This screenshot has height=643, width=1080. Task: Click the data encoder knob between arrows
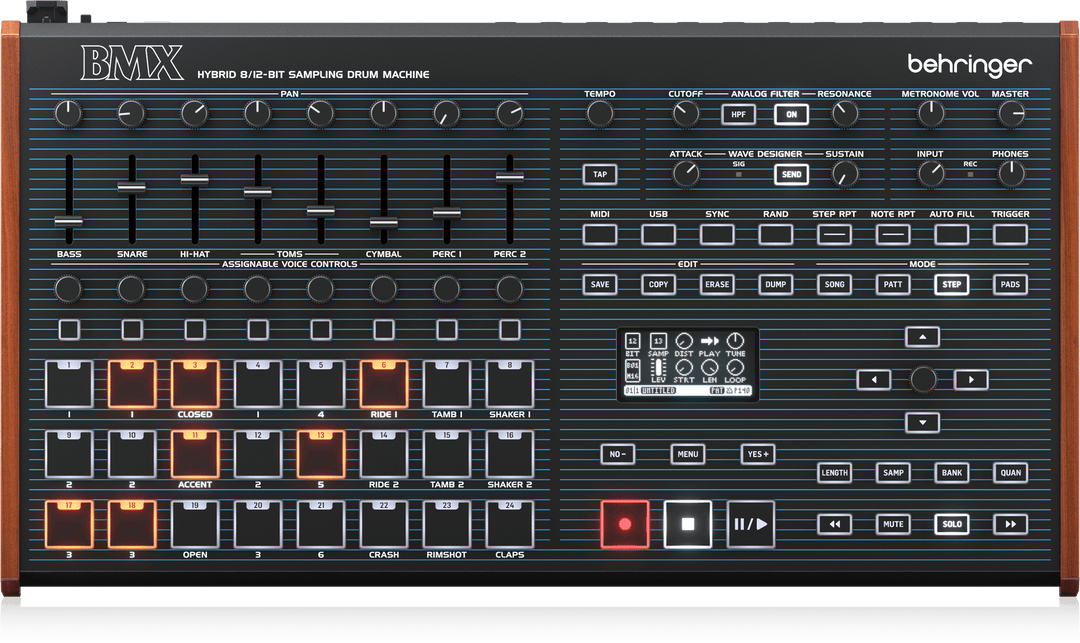(923, 379)
